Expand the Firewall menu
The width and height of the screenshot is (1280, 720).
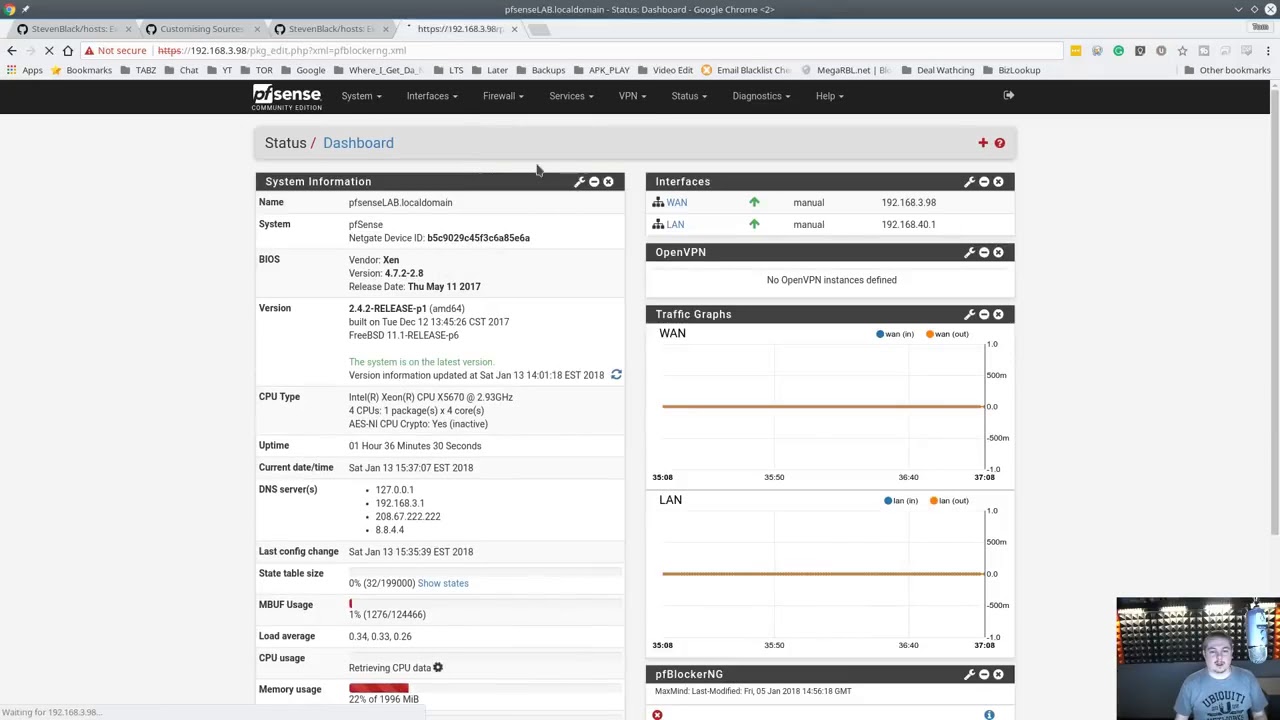[x=503, y=96]
